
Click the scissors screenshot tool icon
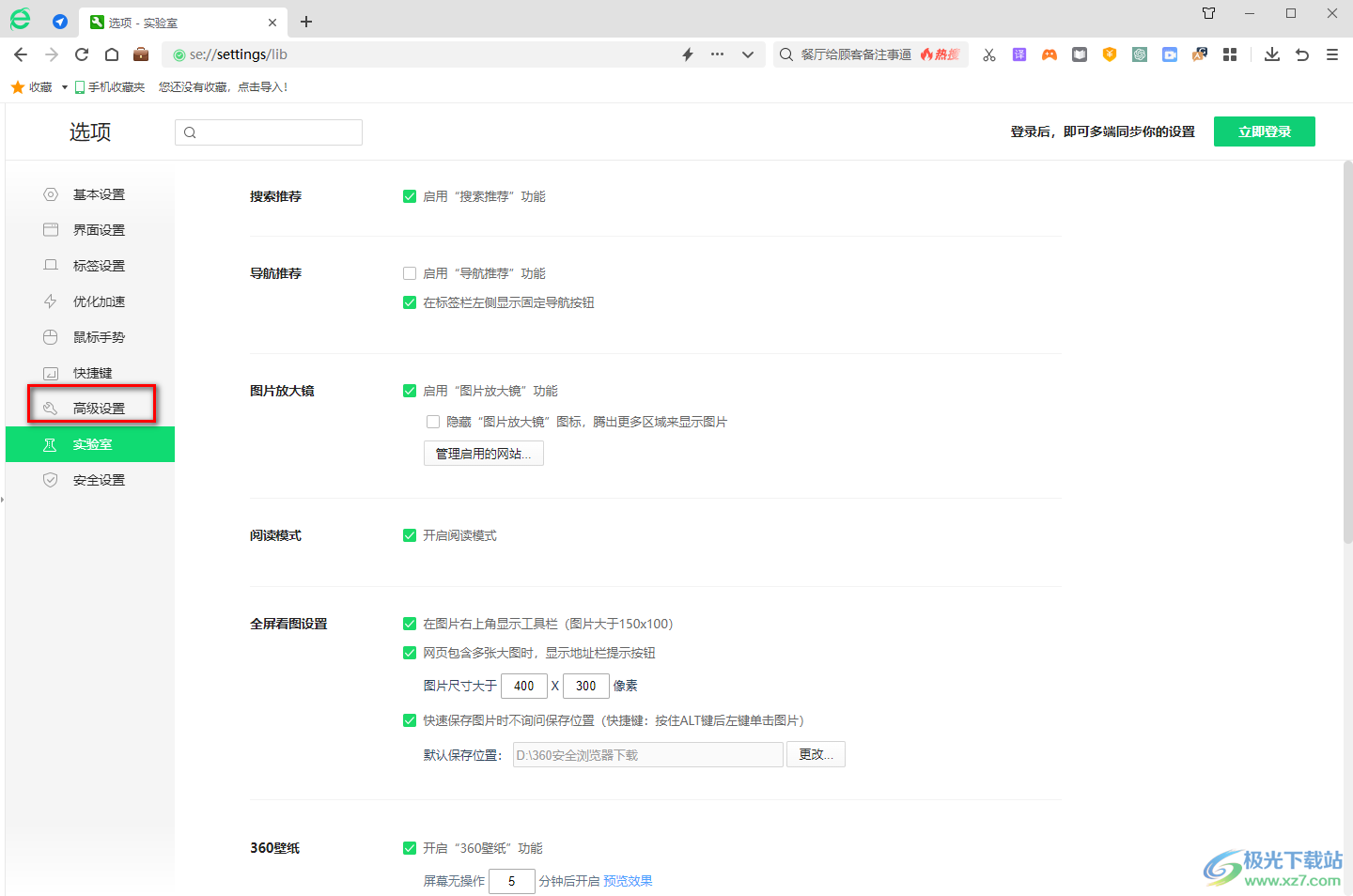(x=989, y=54)
